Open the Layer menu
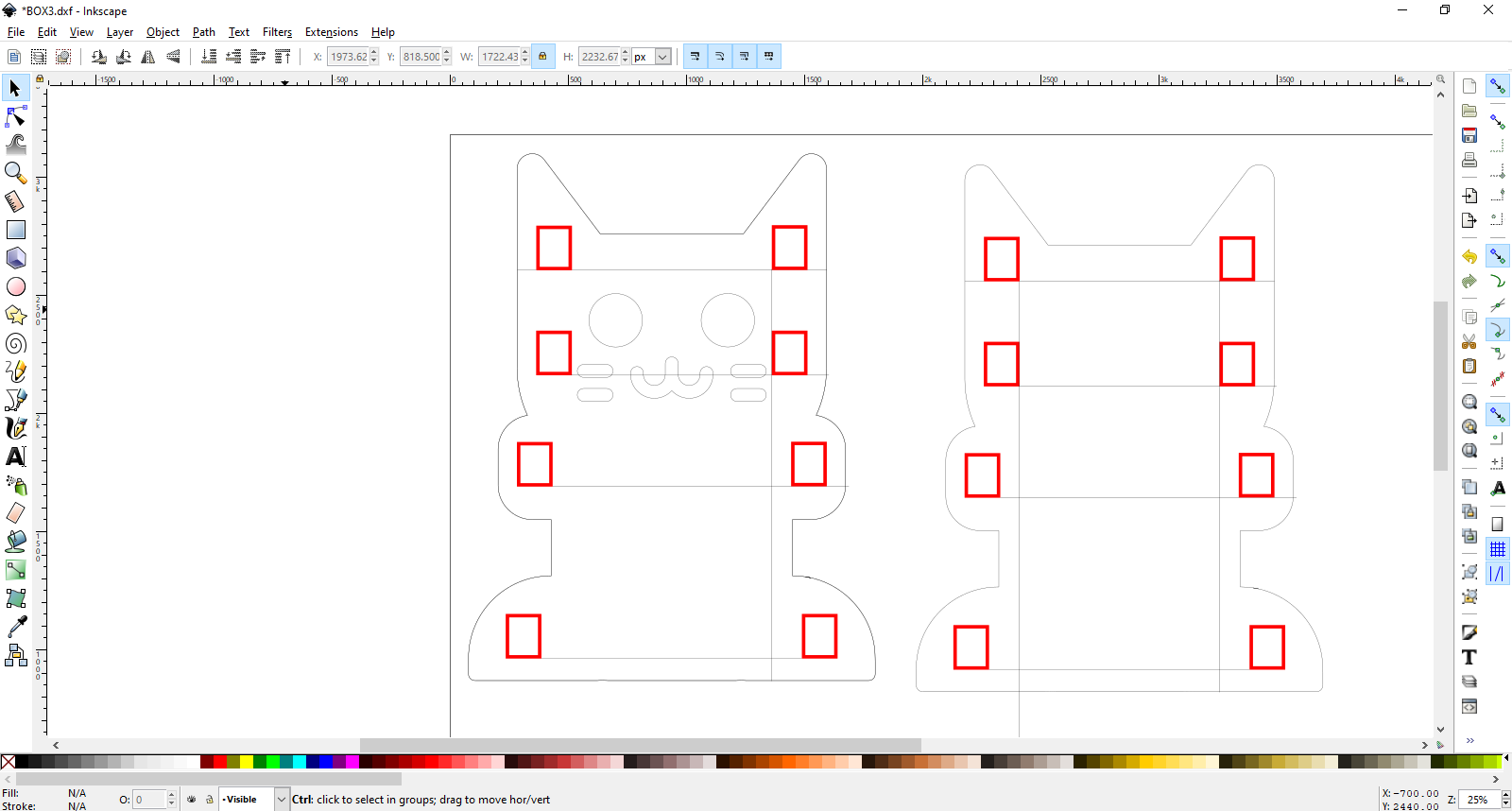The height and width of the screenshot is (811, 1512). tap(120, 32)
